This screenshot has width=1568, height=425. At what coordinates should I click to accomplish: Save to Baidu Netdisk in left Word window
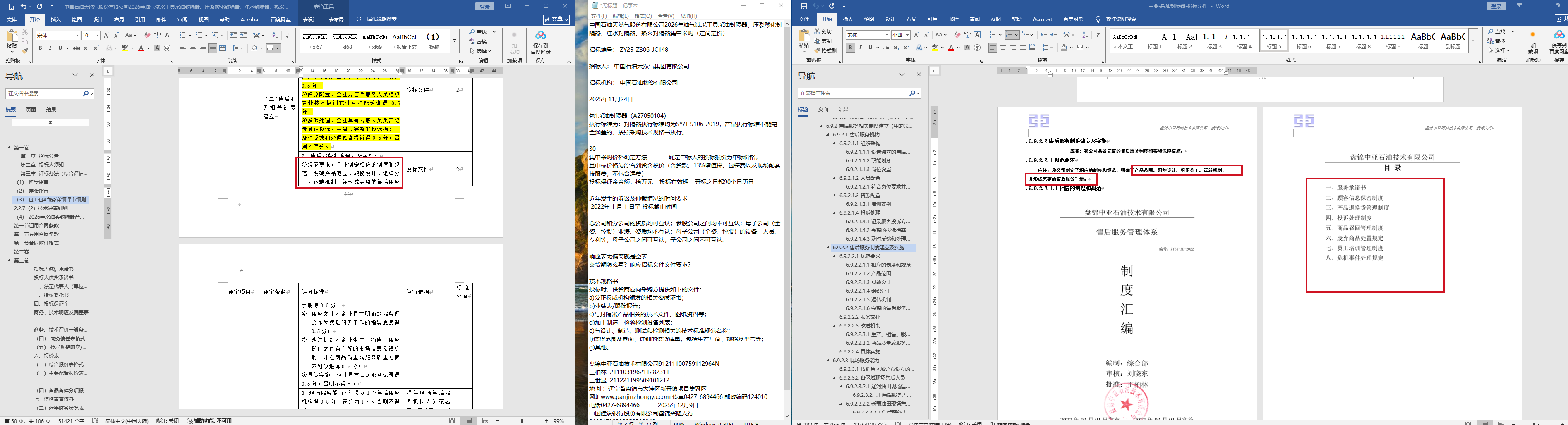pyautogui.click(x=540, y=42)
